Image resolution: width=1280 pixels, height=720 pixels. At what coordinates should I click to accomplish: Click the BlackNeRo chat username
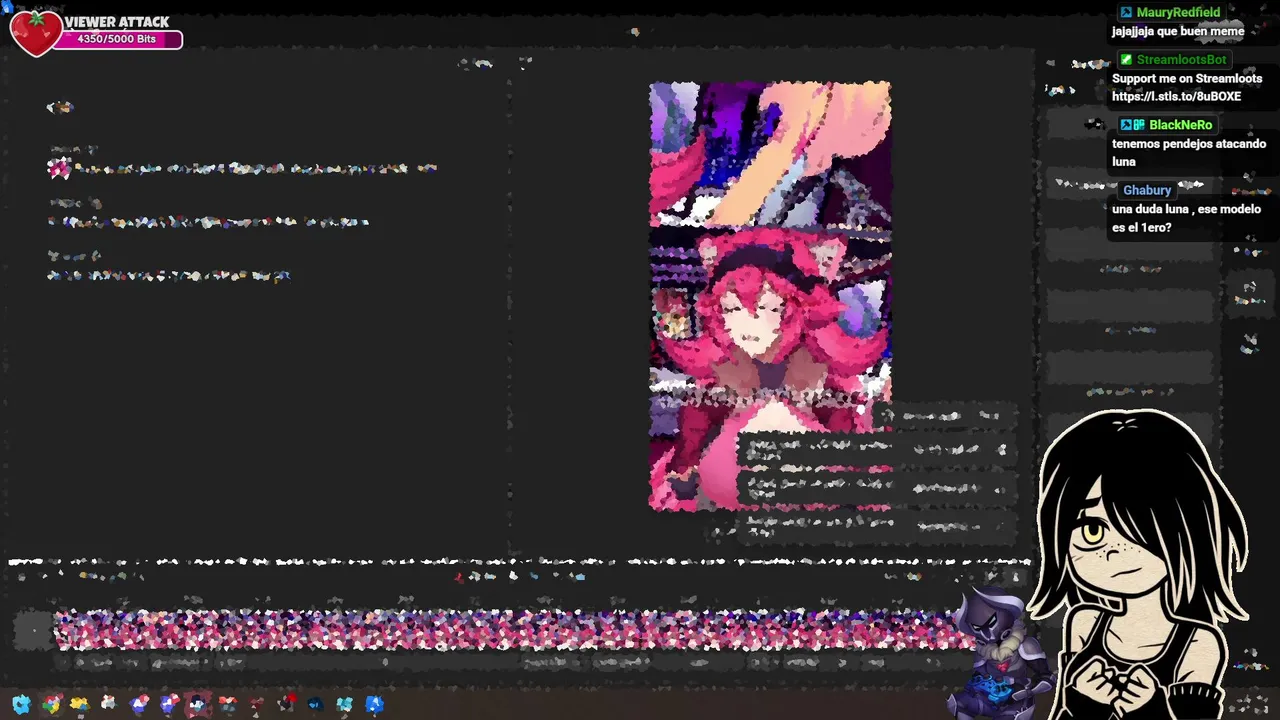pyautogui.click(x=1180, y=125)
